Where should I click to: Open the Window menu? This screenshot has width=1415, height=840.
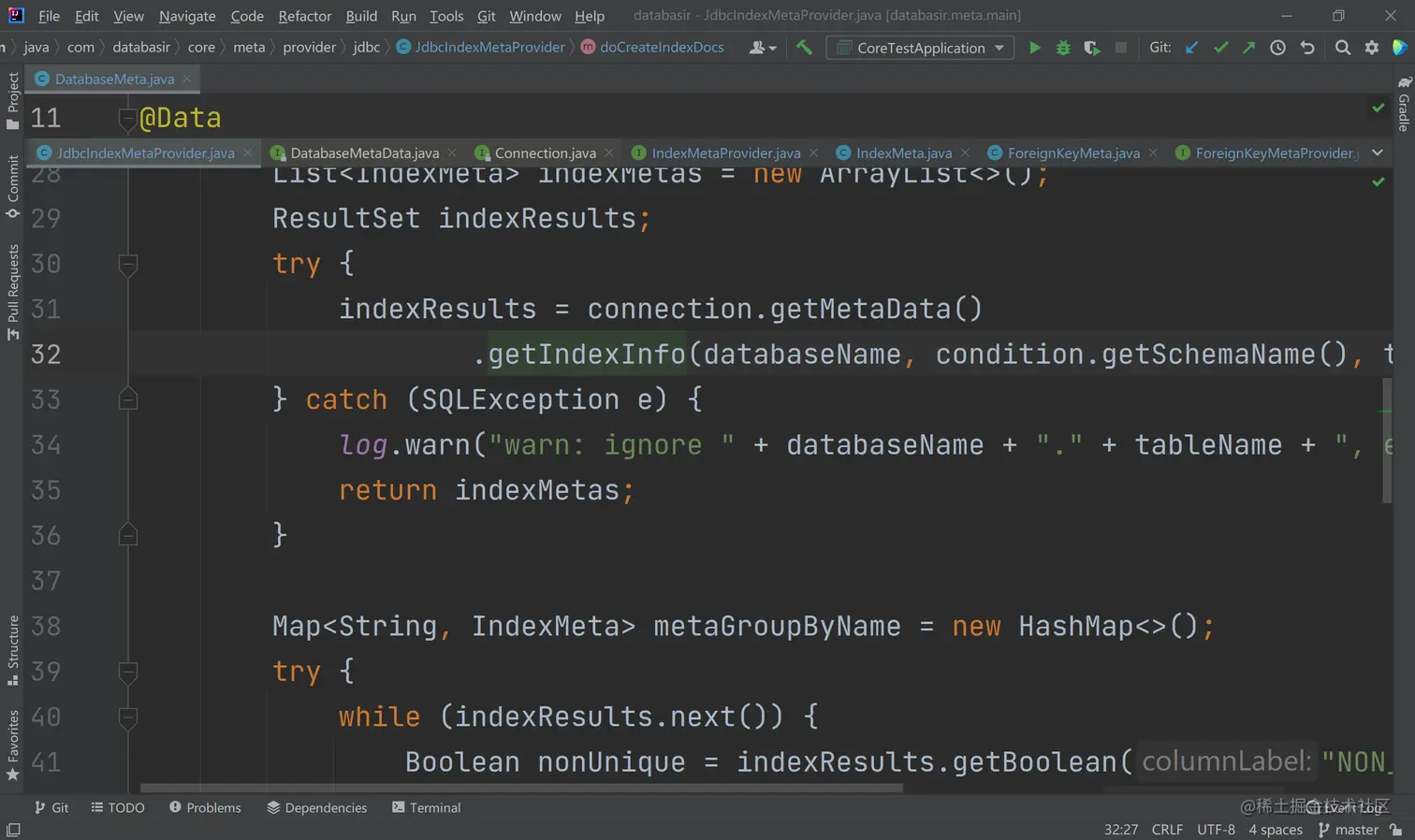(535, 16)
